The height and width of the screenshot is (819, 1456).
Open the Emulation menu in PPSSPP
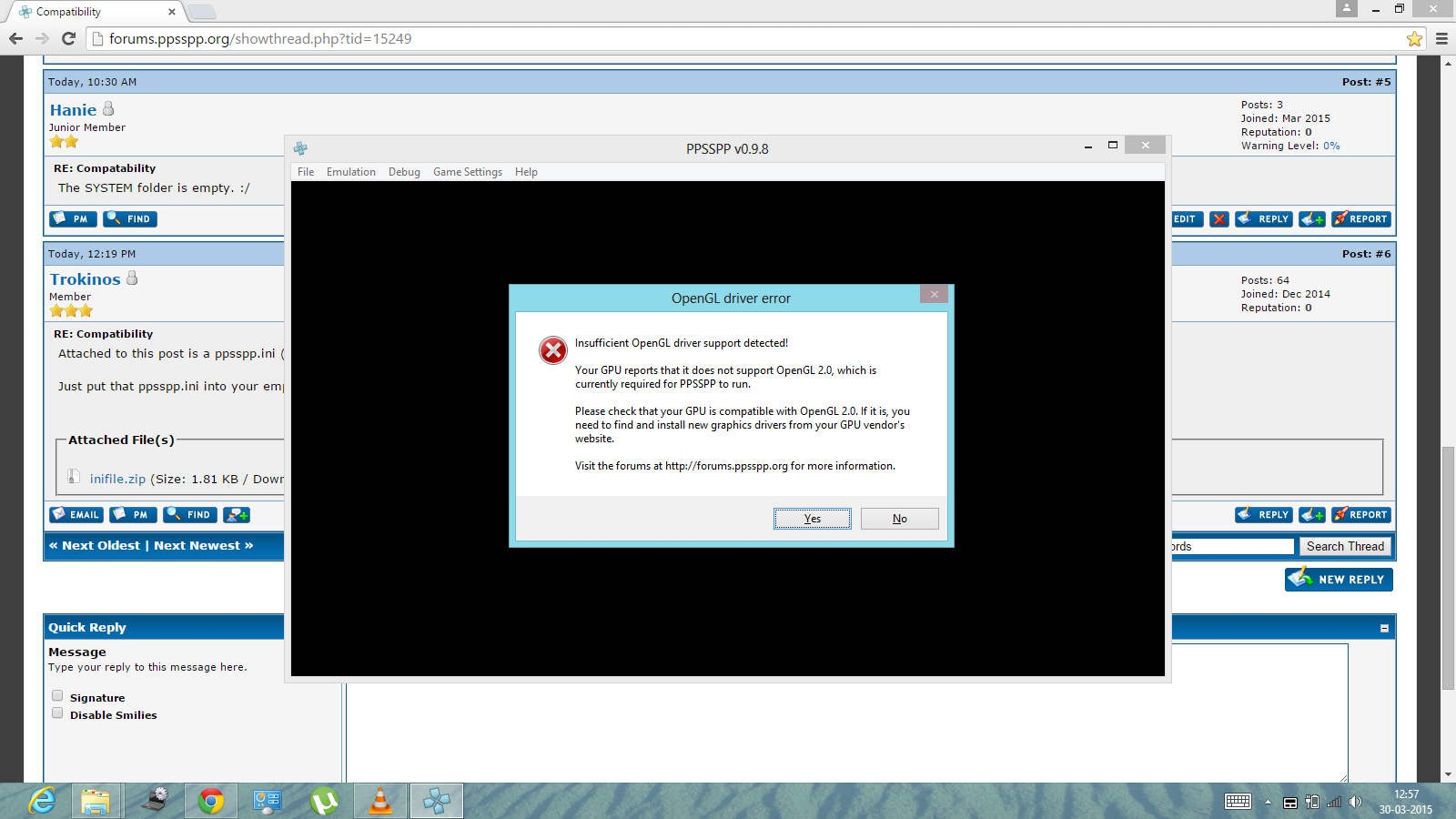click(x=350, y=172)
